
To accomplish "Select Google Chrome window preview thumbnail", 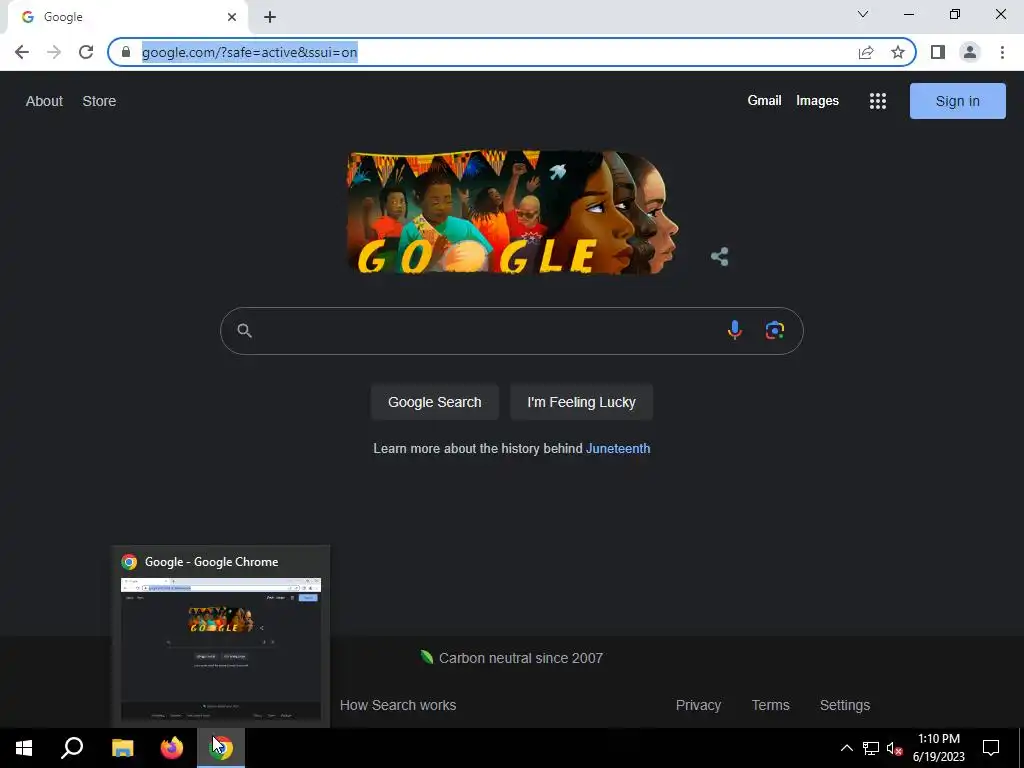I will (x=221, y=649).
